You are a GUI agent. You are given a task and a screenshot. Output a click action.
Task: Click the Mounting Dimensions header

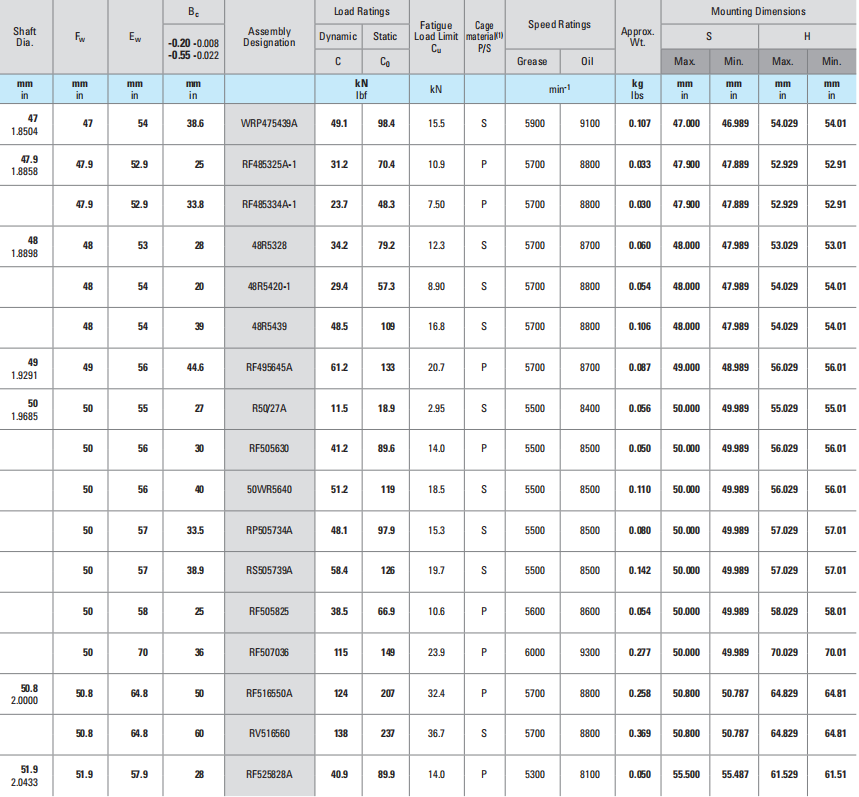[758, 11]
